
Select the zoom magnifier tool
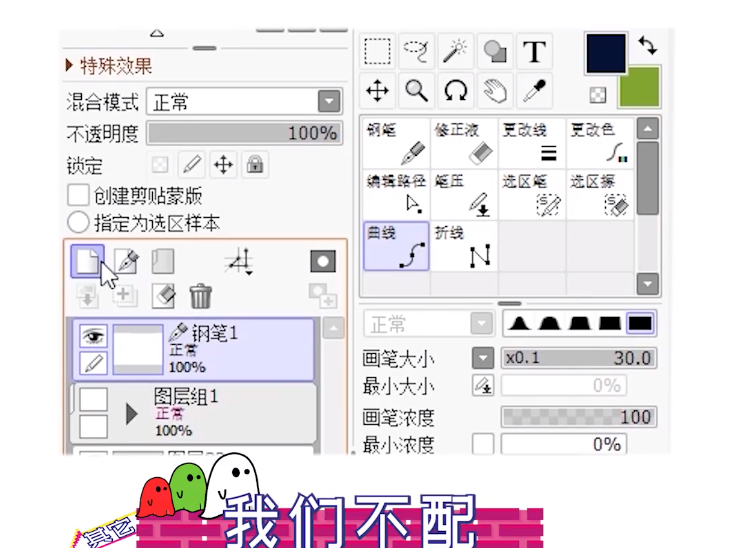tap(416, 90)
